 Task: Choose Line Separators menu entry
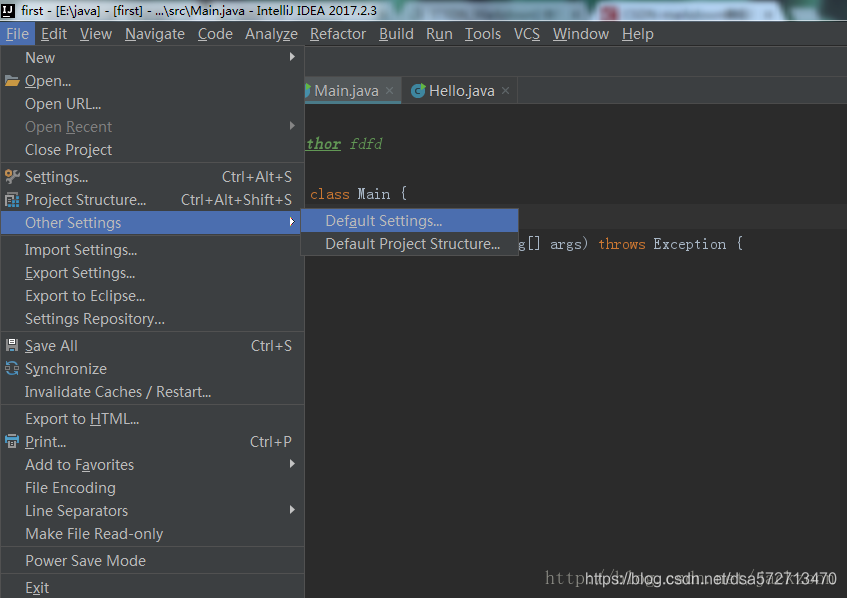click(152, 510)
